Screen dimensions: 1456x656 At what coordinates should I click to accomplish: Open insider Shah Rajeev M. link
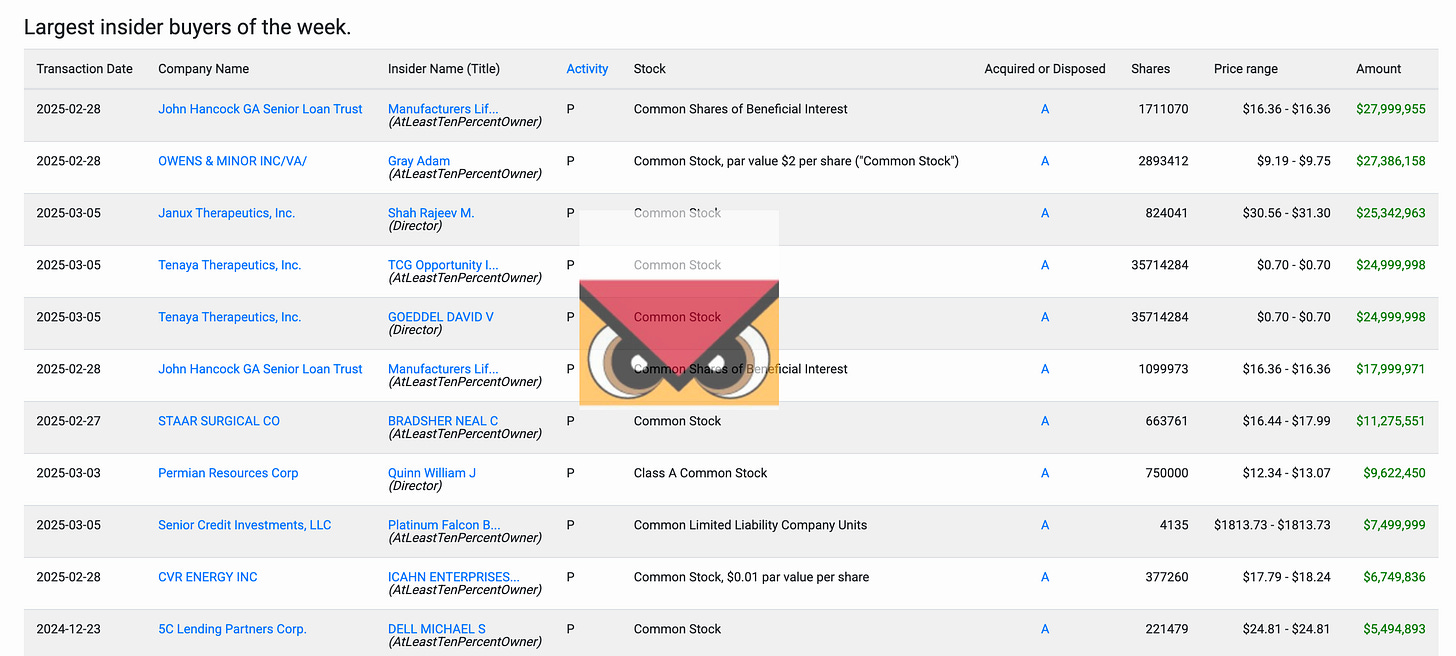[x=431, y=213]
